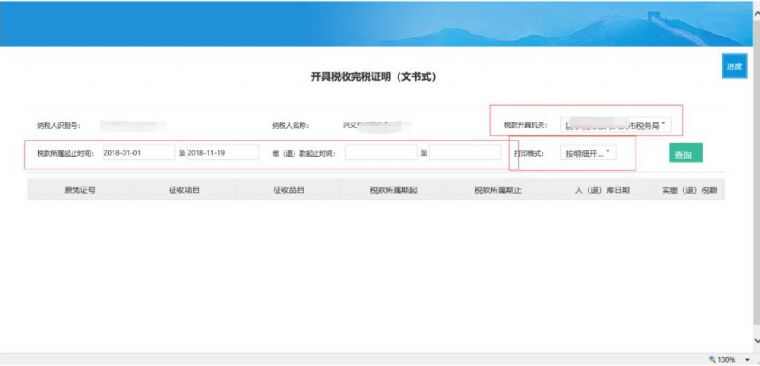Click the empty 入(退)库 start date field

[x=381, y=152]
